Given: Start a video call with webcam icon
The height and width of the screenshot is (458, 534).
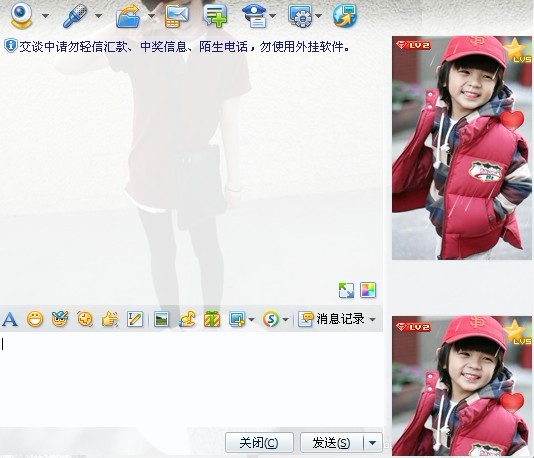Looking at the screenshot, I should 21,15.
